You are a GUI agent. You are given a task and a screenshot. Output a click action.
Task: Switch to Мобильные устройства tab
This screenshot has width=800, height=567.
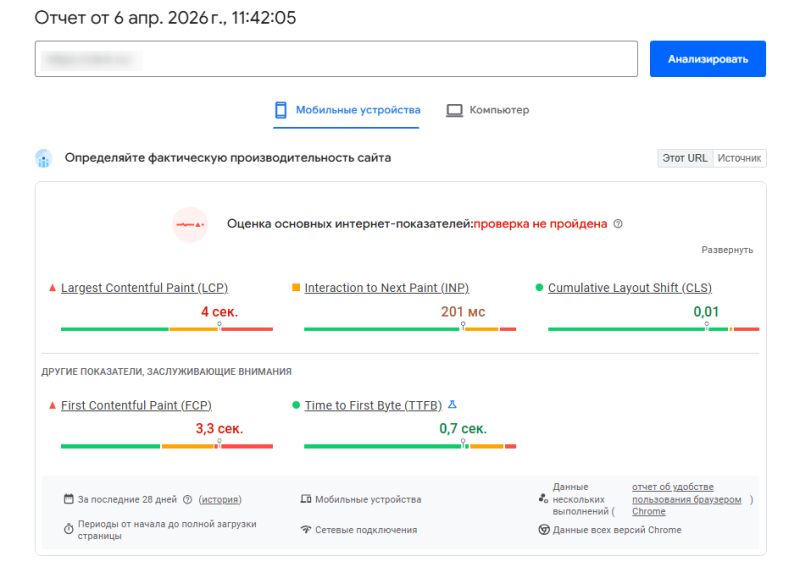click(346, 110)
